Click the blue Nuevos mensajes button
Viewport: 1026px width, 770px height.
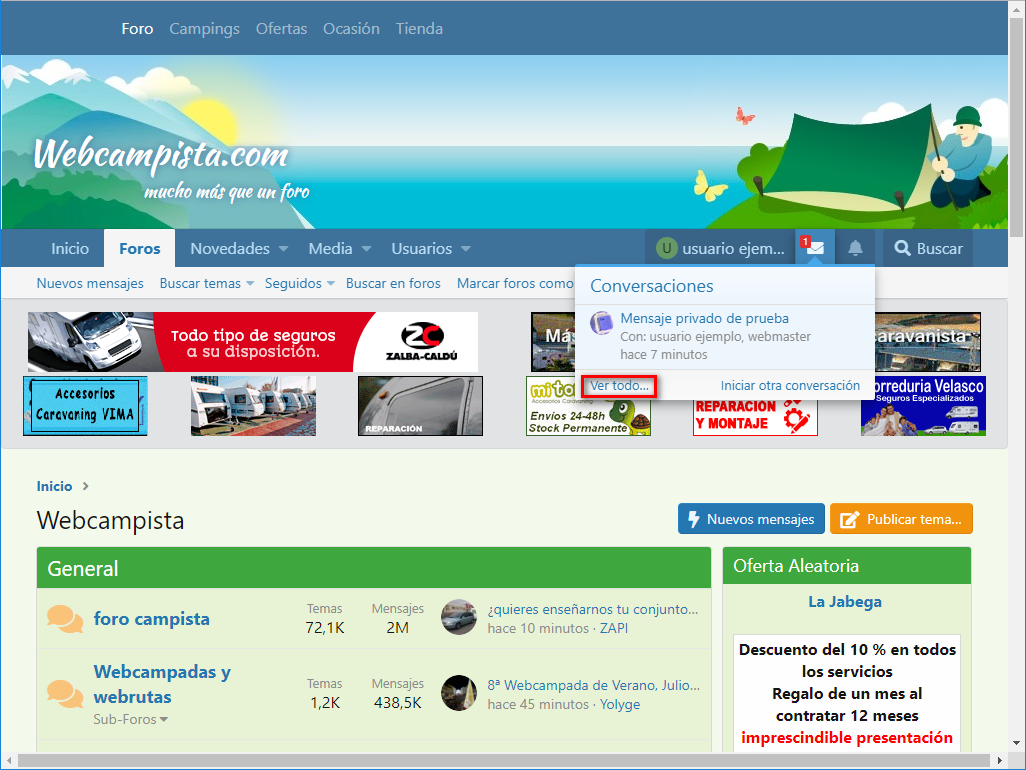751,519
